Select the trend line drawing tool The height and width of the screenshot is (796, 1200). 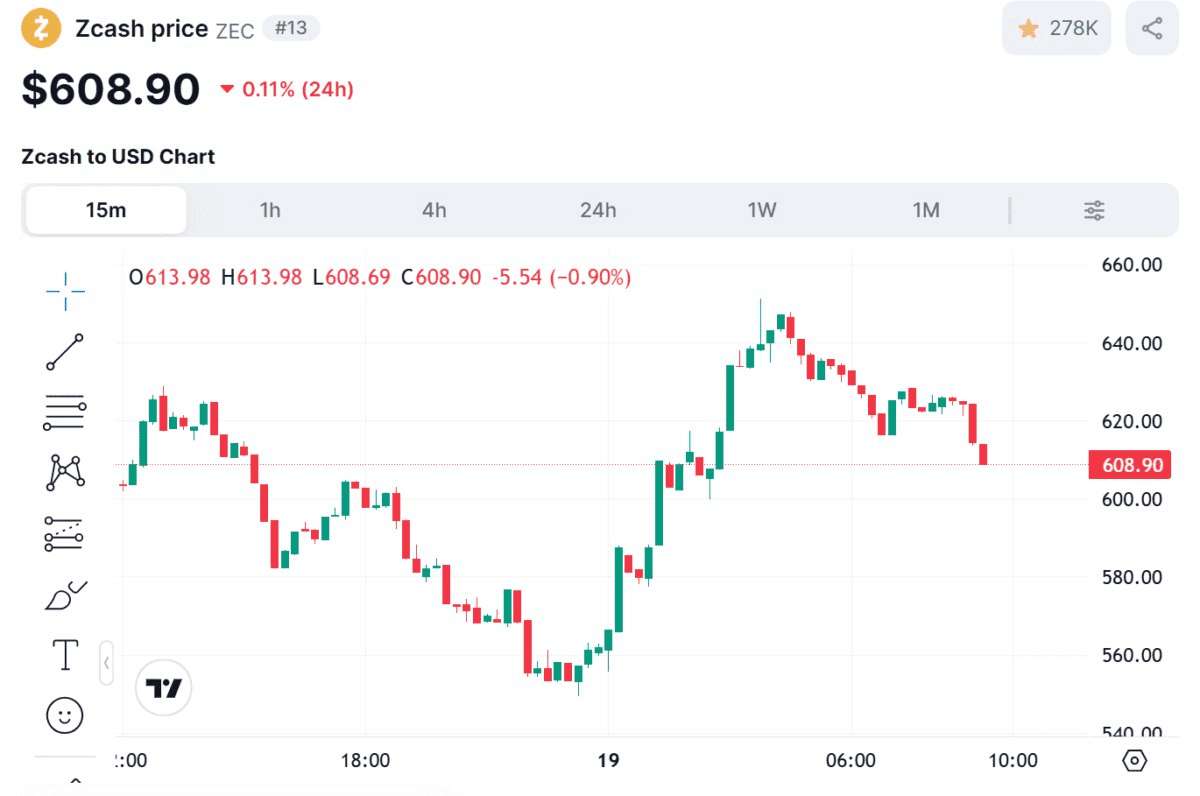pyautogui.click(x=65, y=352)
